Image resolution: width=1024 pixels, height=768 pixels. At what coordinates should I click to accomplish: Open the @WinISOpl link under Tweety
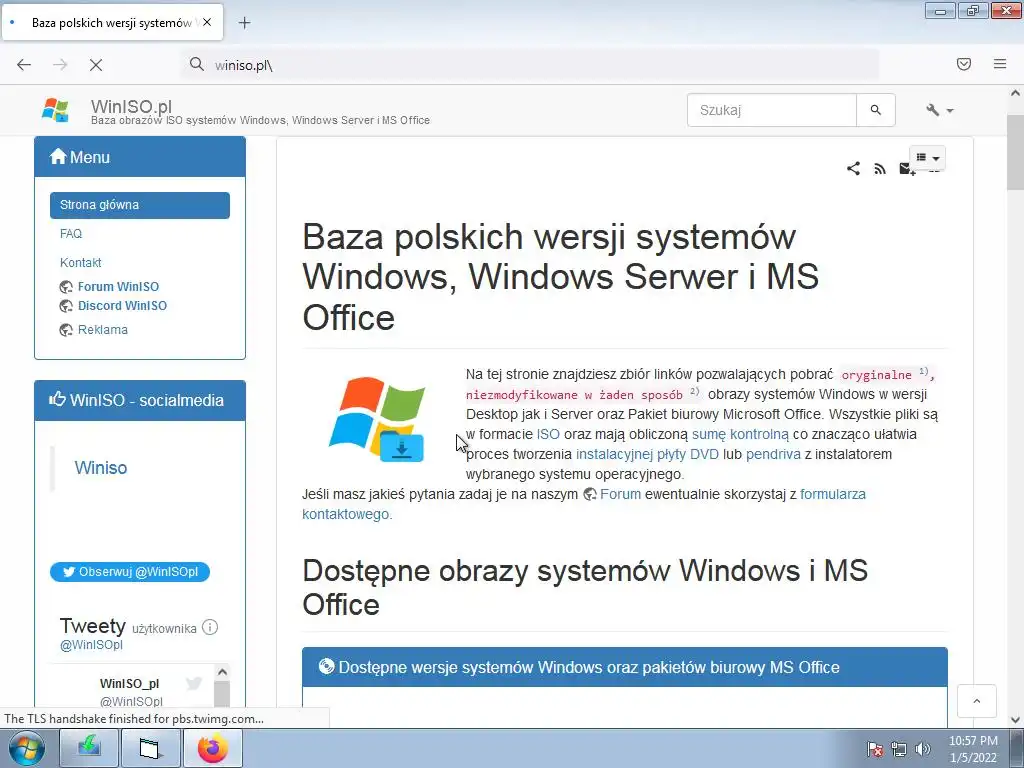click(x=91, y=645)
